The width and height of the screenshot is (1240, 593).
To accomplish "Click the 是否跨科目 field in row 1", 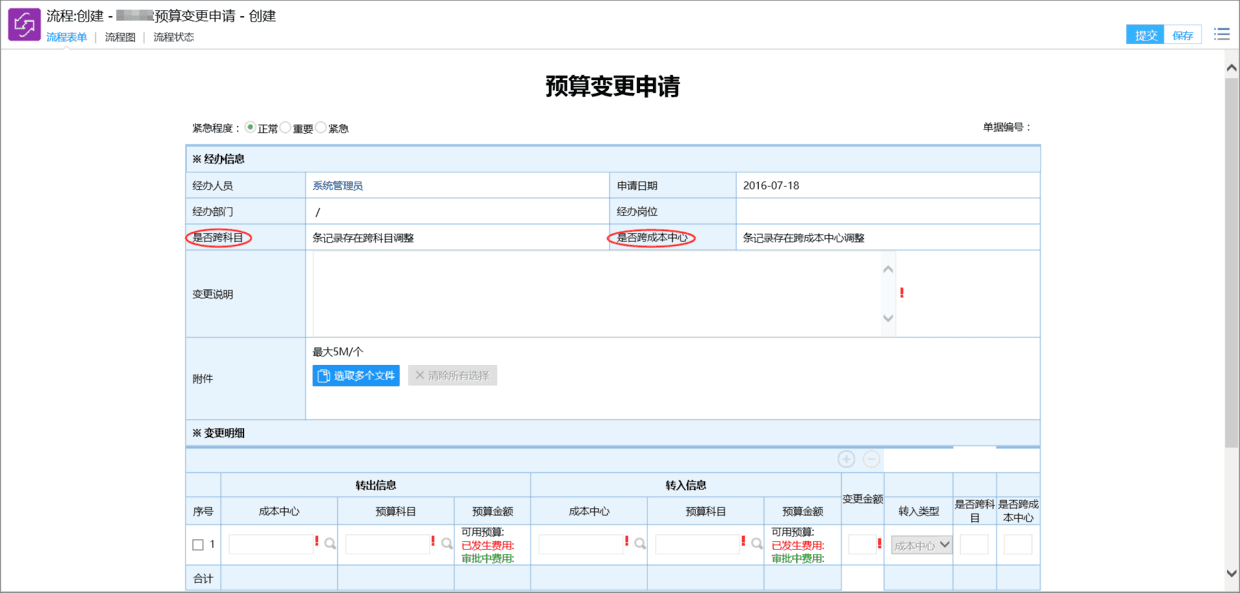I will pos(974,545).
